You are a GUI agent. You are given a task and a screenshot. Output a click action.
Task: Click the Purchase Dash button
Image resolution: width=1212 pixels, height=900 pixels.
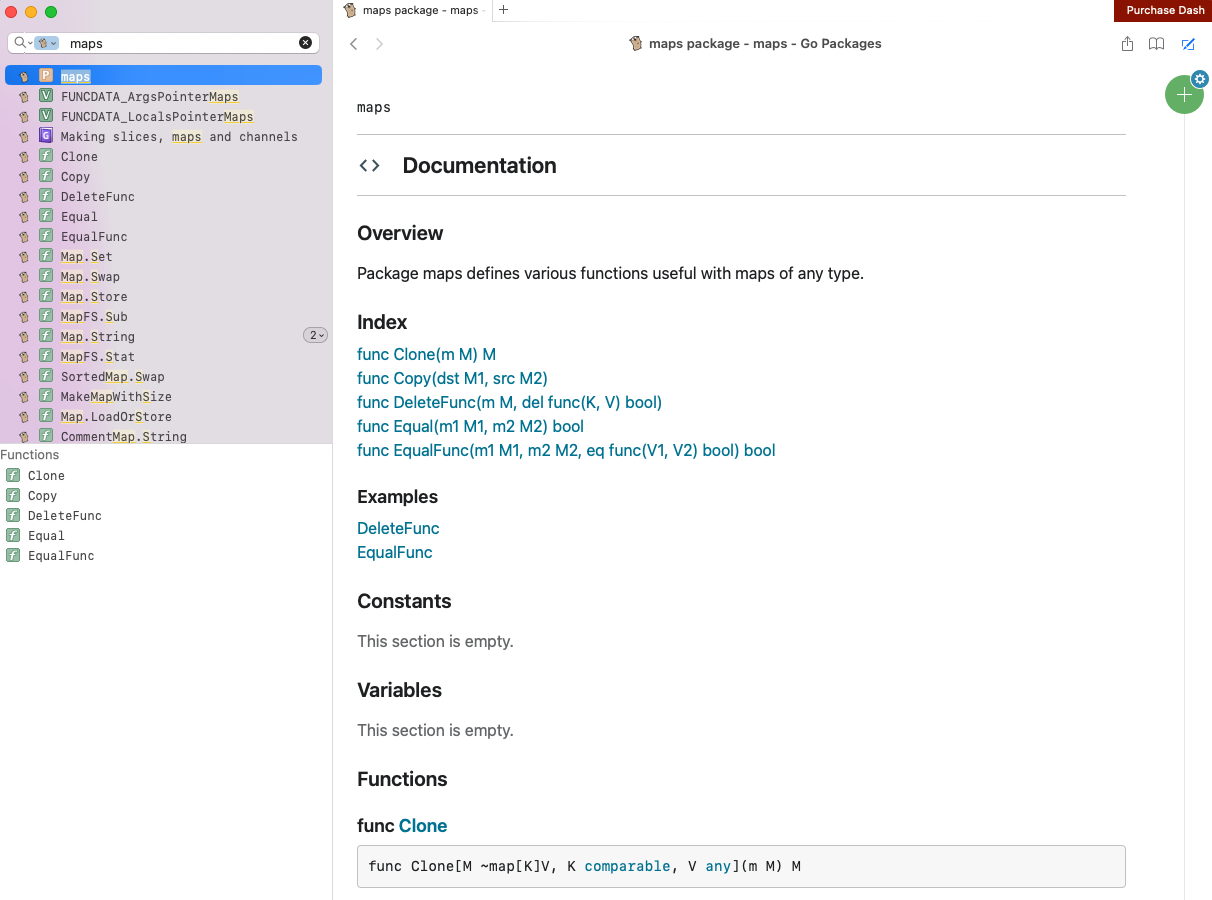point(1164,10)
